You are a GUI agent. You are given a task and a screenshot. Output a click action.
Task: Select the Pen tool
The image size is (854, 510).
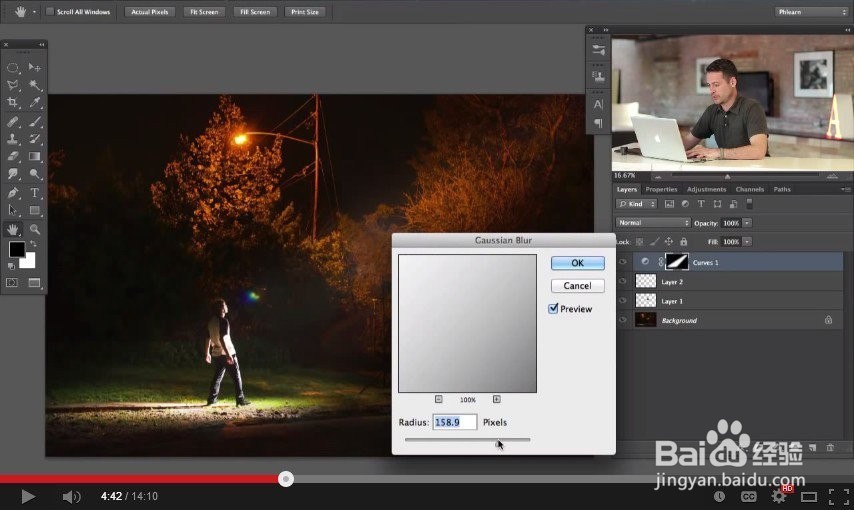(x=13, y=193)
